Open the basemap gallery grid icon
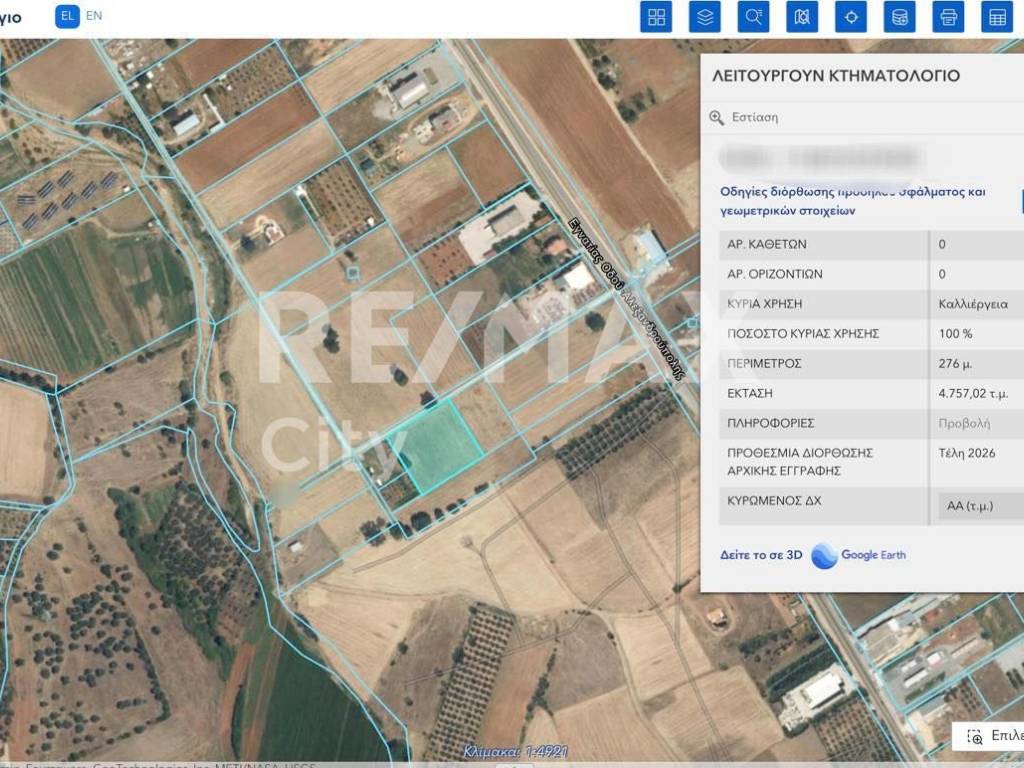The height and width of the screenshot is (768, 1024). (656, 17)
